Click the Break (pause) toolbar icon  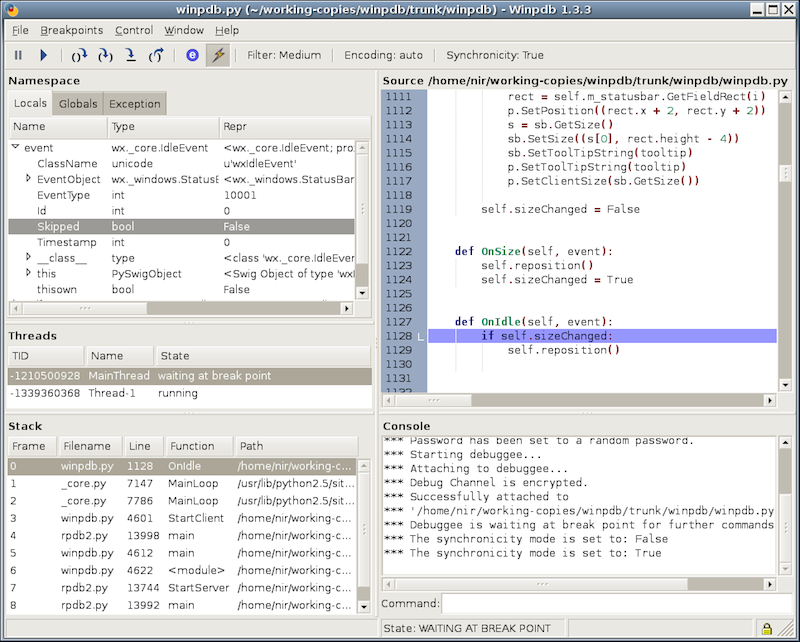[x=18, y=56]
